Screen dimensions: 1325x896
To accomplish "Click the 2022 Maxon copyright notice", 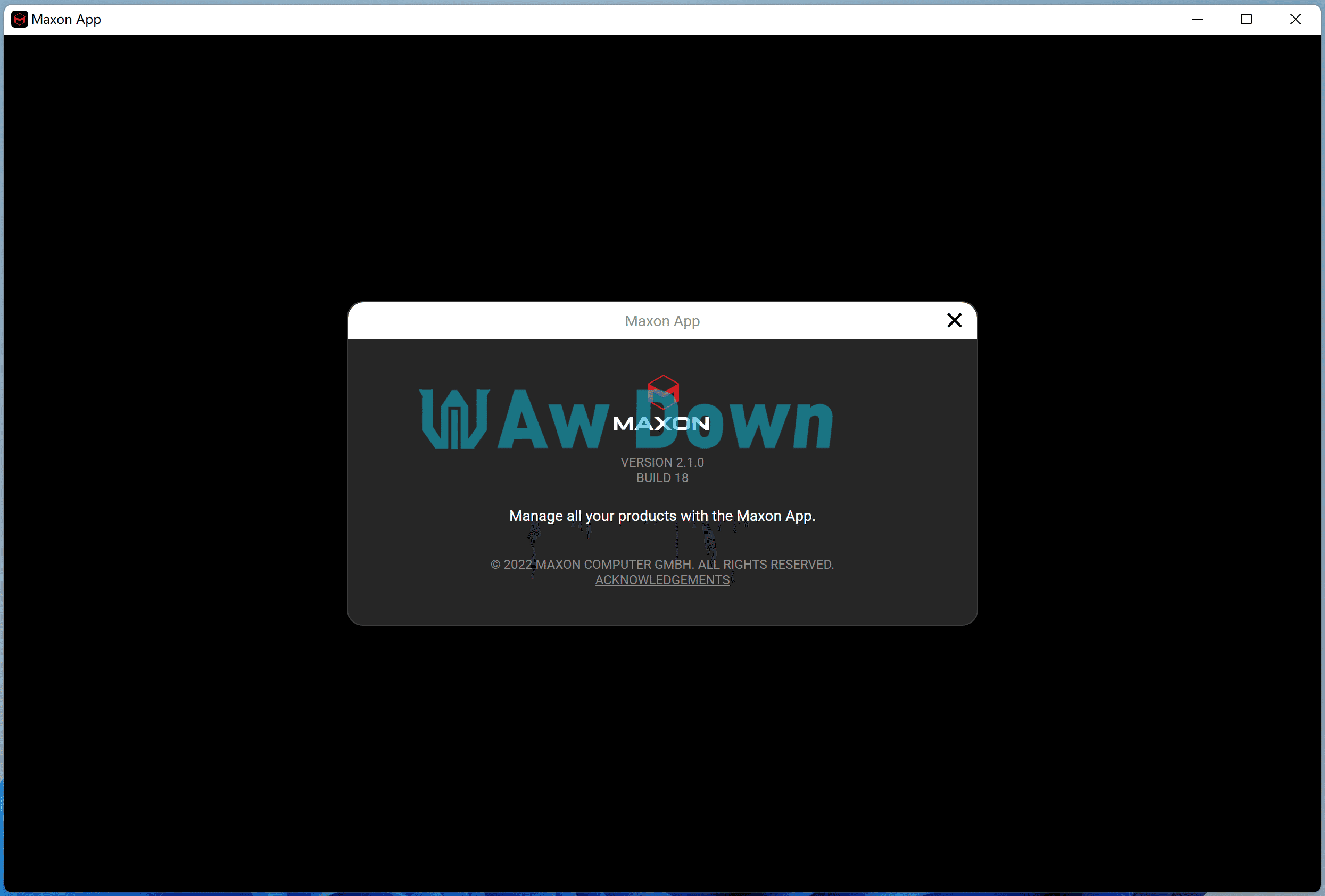I will 662,565.
